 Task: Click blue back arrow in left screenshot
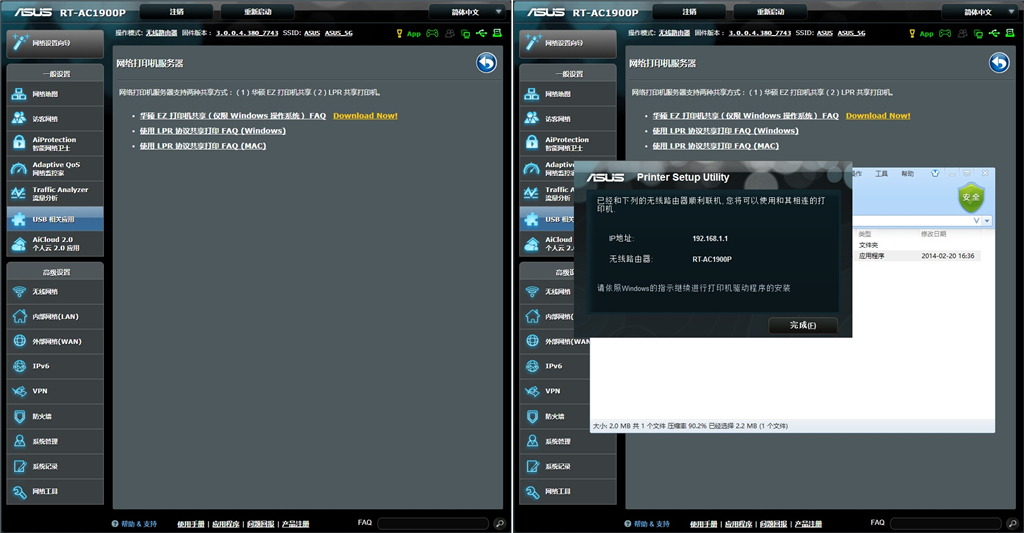tap(487, 63)
